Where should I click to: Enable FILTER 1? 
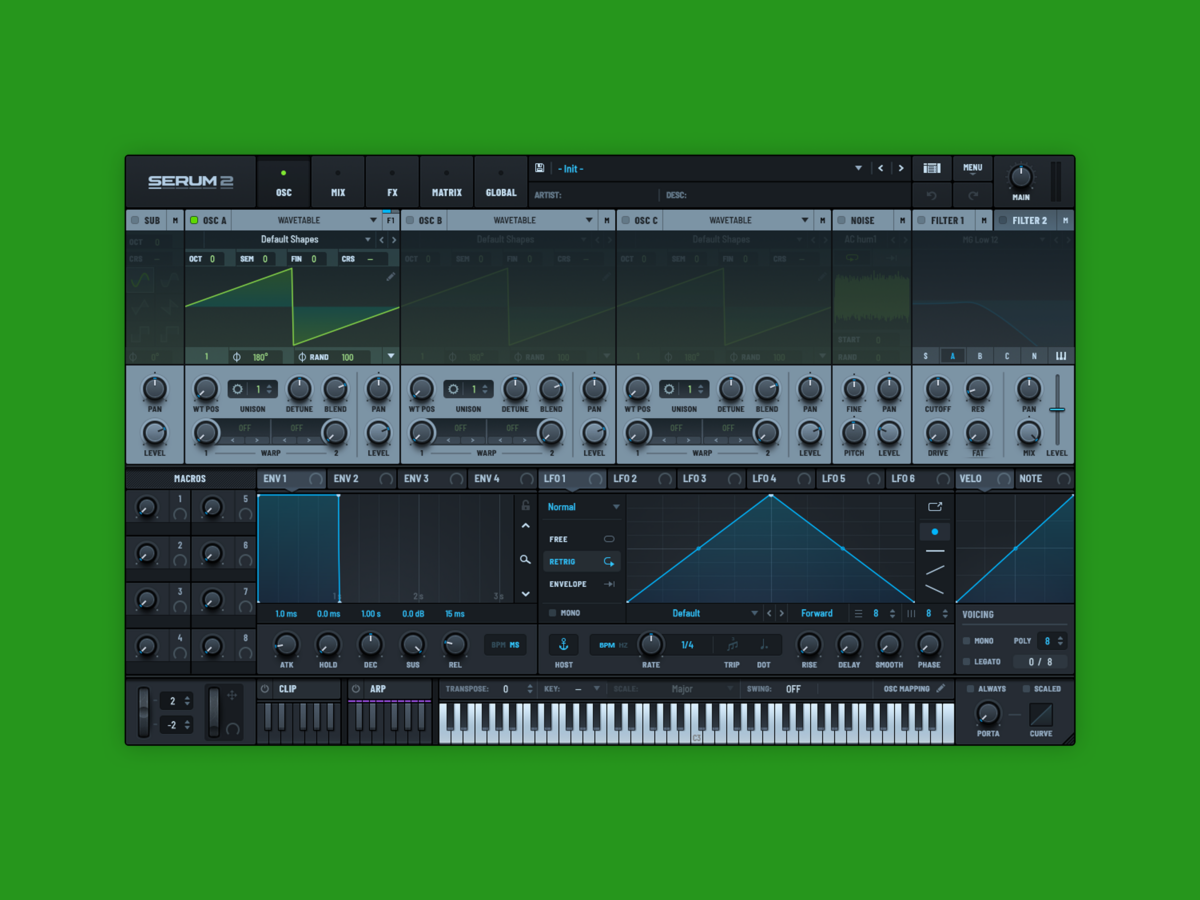[922, 220]
